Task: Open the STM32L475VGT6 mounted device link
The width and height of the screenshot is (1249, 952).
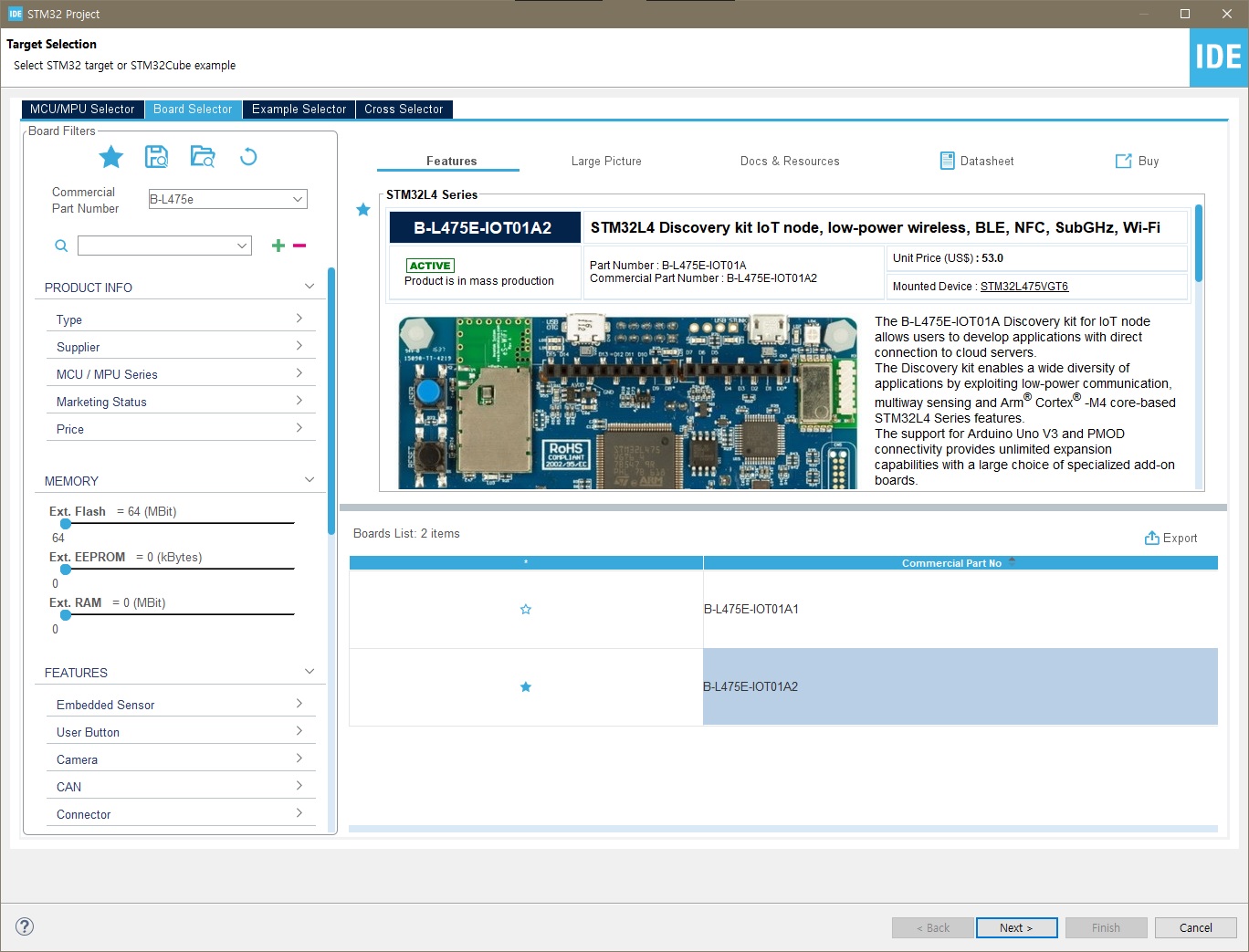Action: point(1023,287)
